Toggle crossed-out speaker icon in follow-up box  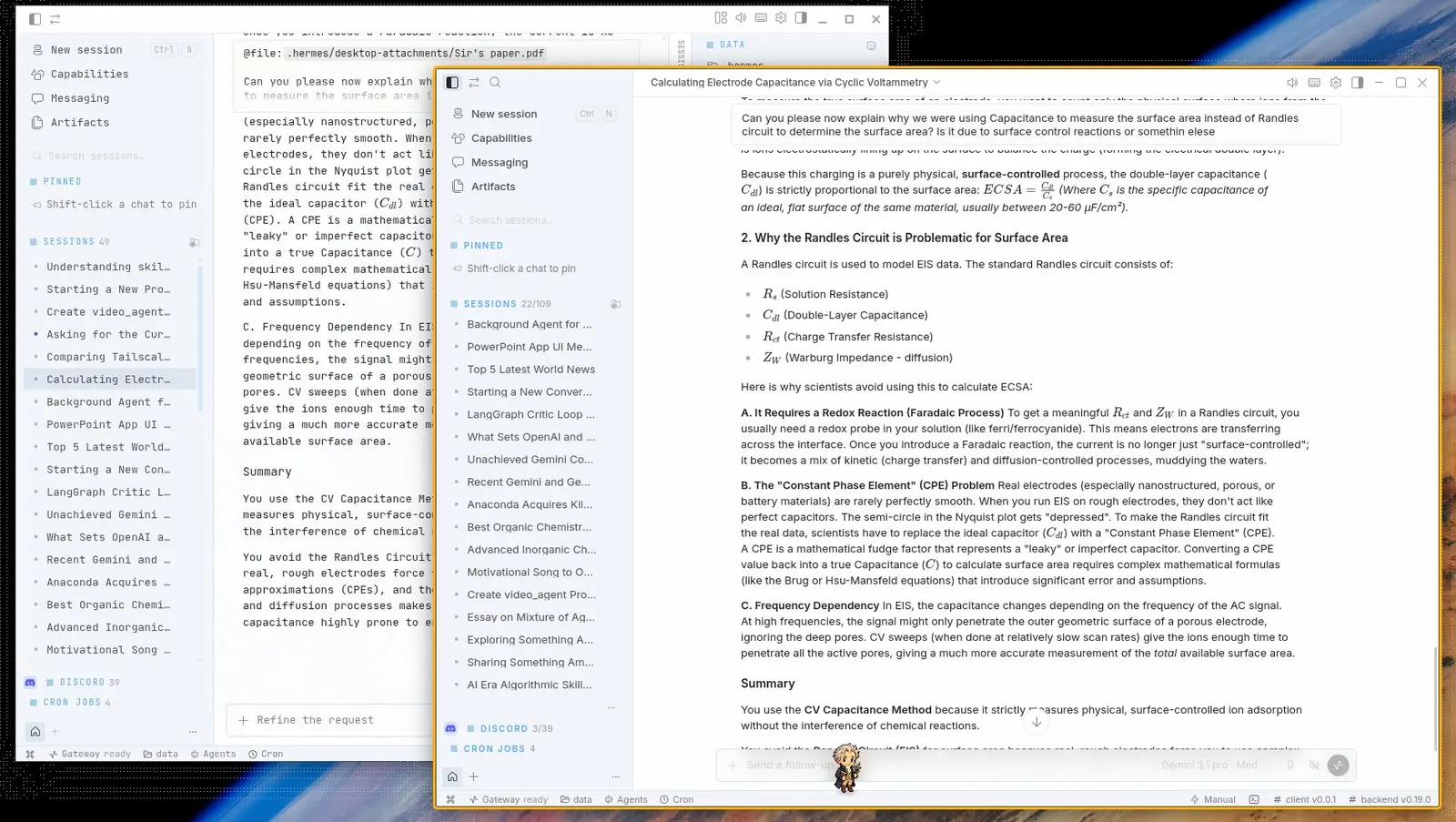pos(1314,766)
